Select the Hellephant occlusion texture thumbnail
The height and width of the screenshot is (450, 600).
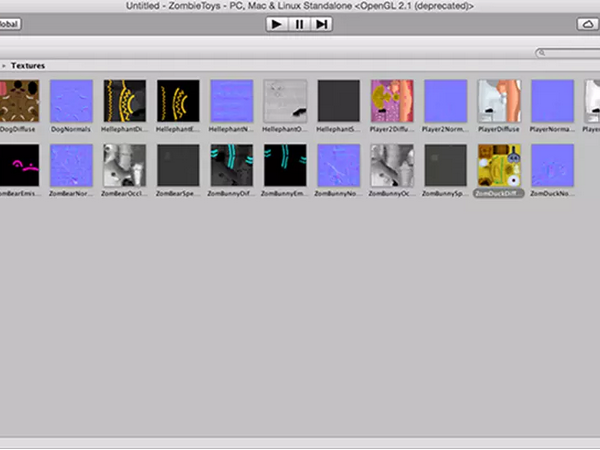pyautogui.click(x=285, y=101)
